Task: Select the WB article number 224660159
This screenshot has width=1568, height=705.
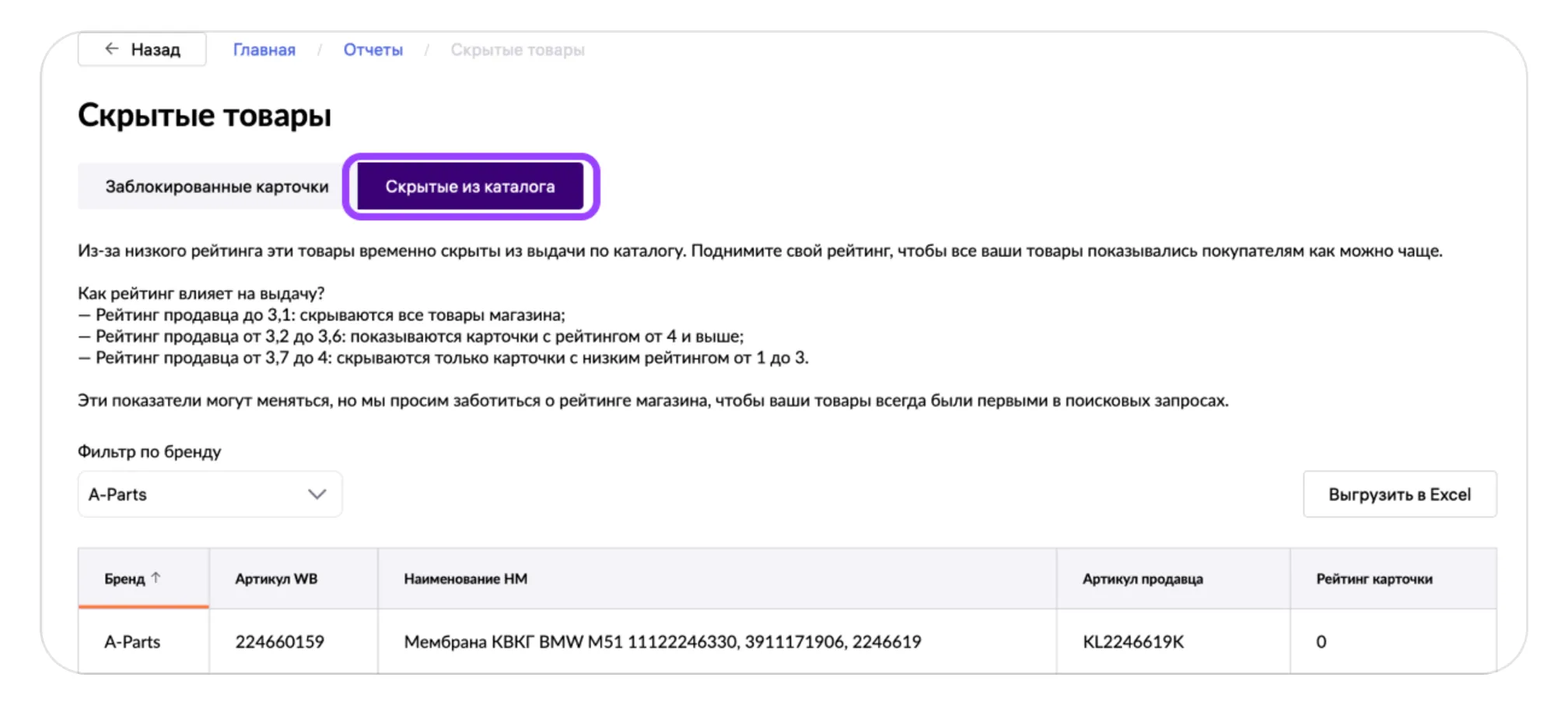Action: pos(280,642)
